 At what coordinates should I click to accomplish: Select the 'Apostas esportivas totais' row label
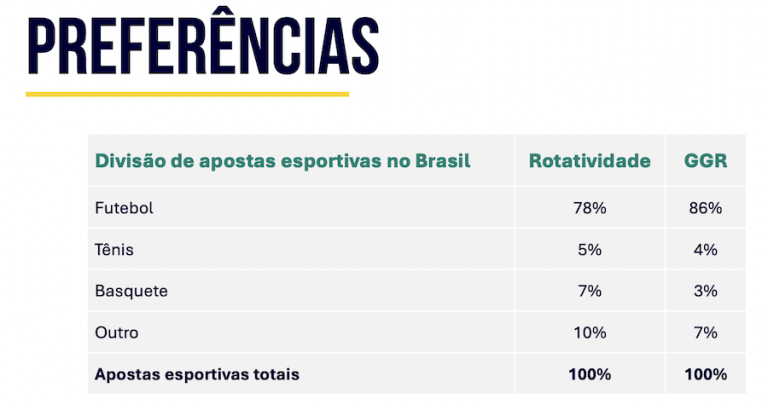197,374
